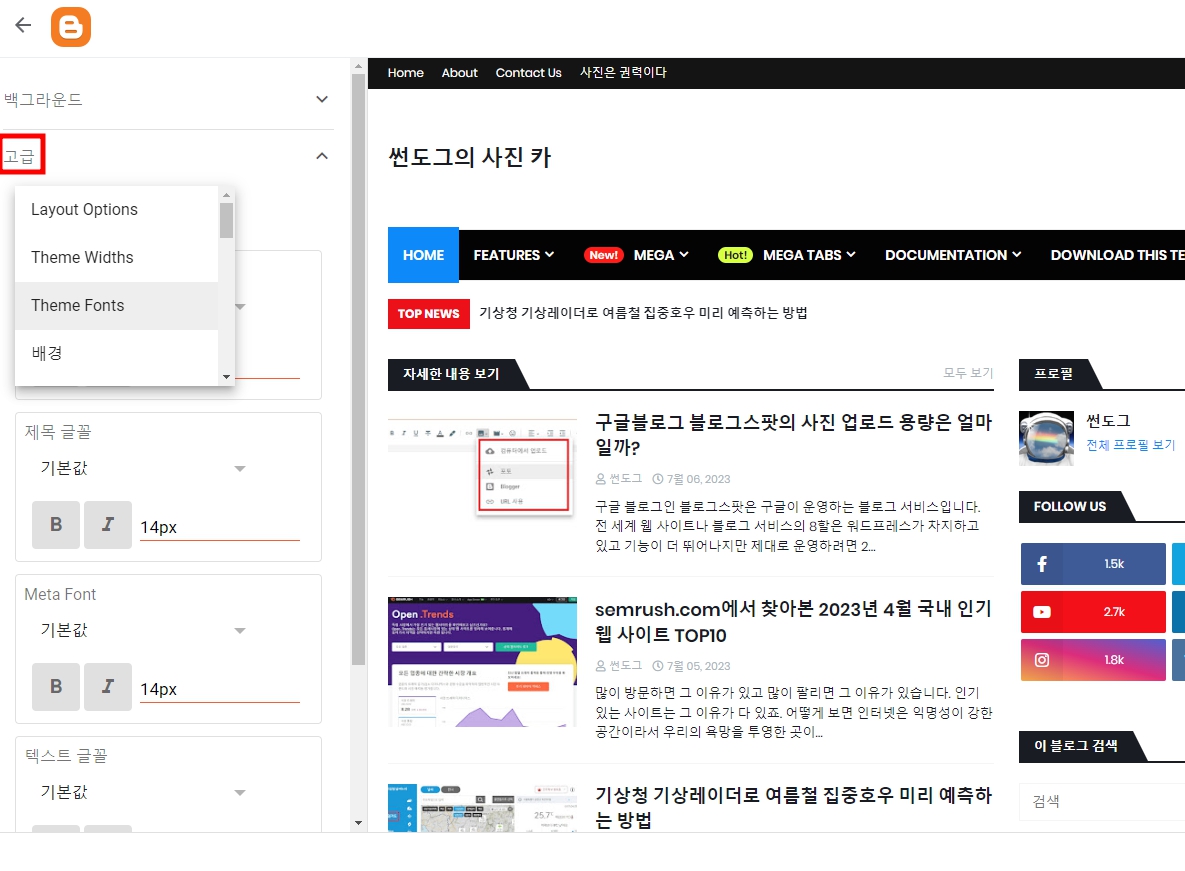Click the blog 검색 search field
Screen dimensions: 1185x871
point(1102,802)
